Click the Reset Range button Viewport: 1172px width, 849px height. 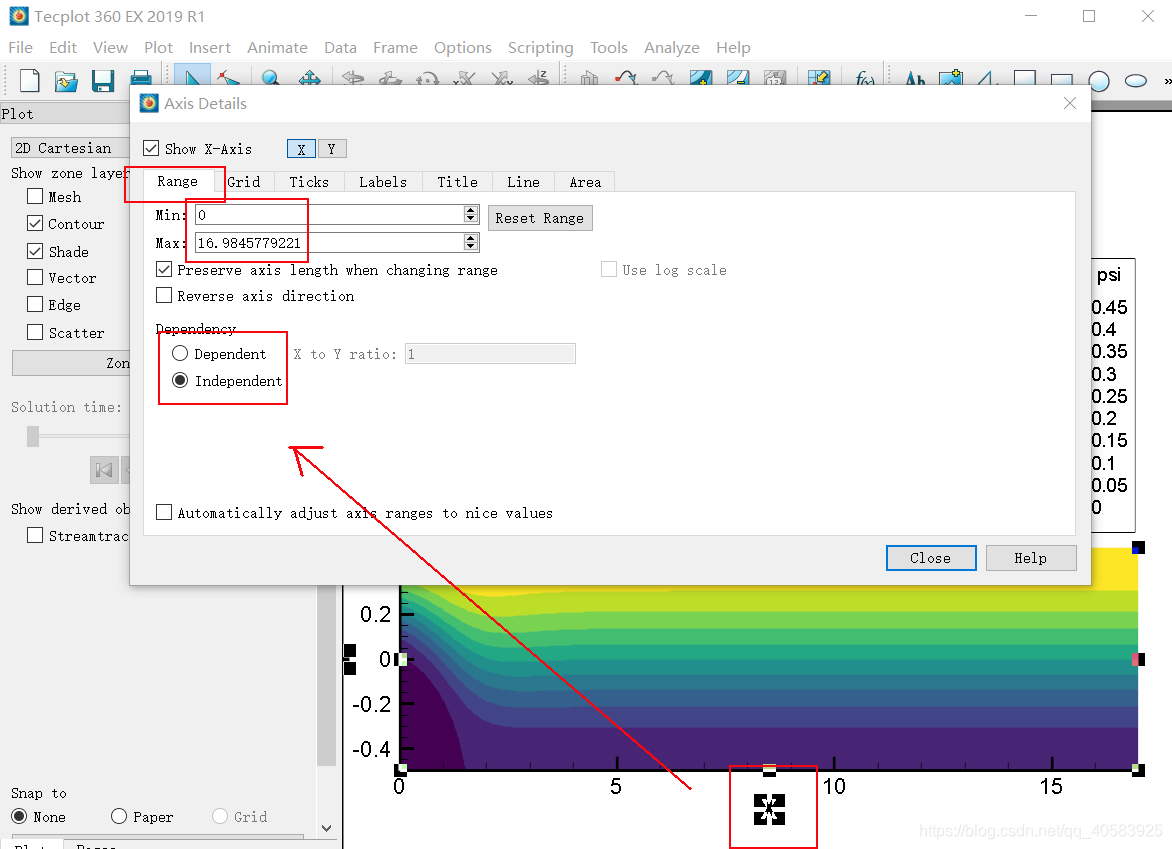click(540, 218)
